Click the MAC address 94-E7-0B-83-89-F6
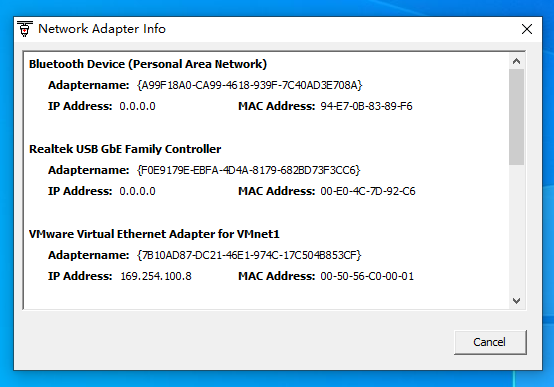 [x=366, y=106]
